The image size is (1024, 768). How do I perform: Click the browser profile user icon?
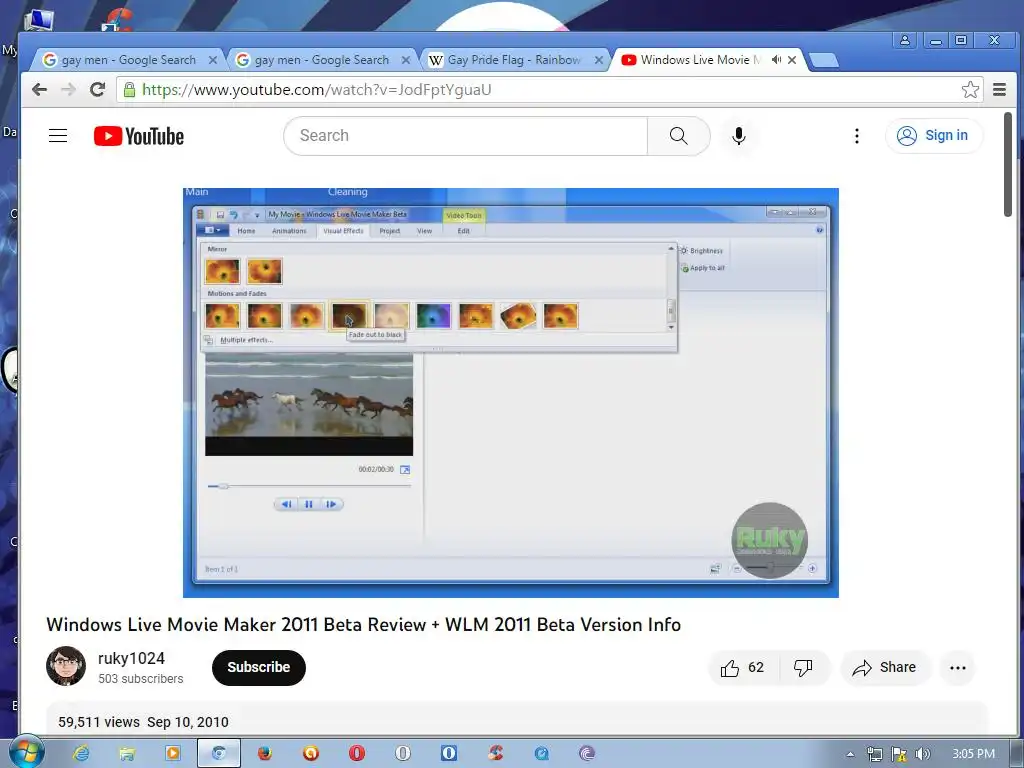click(905, 40)
